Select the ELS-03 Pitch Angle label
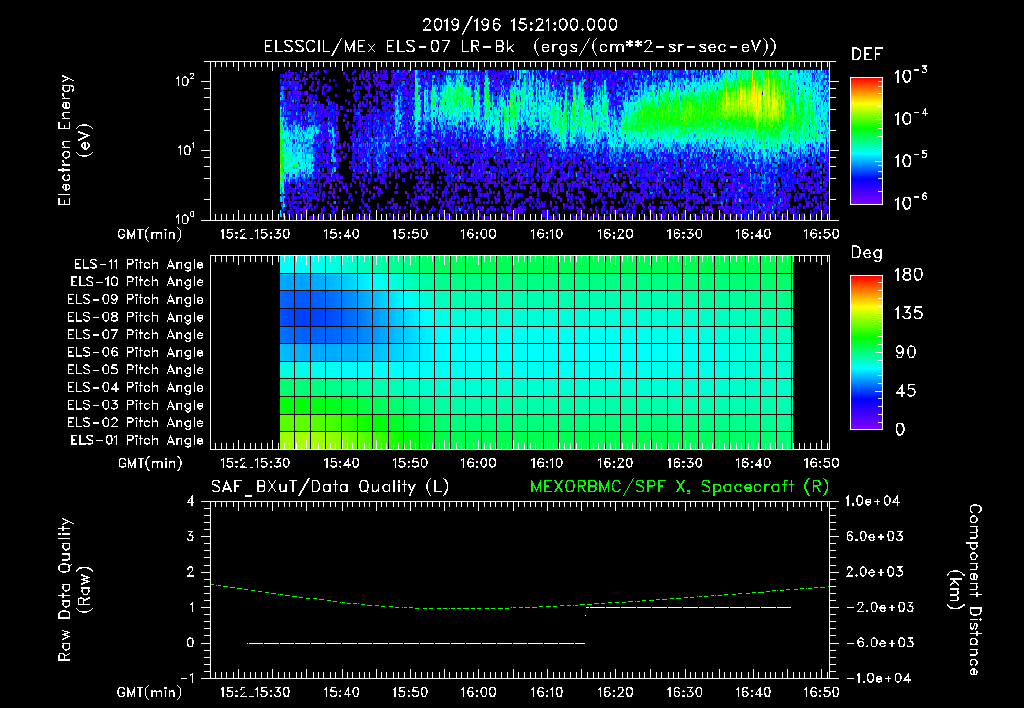The image size is (1024, 708). coord(136,405)
